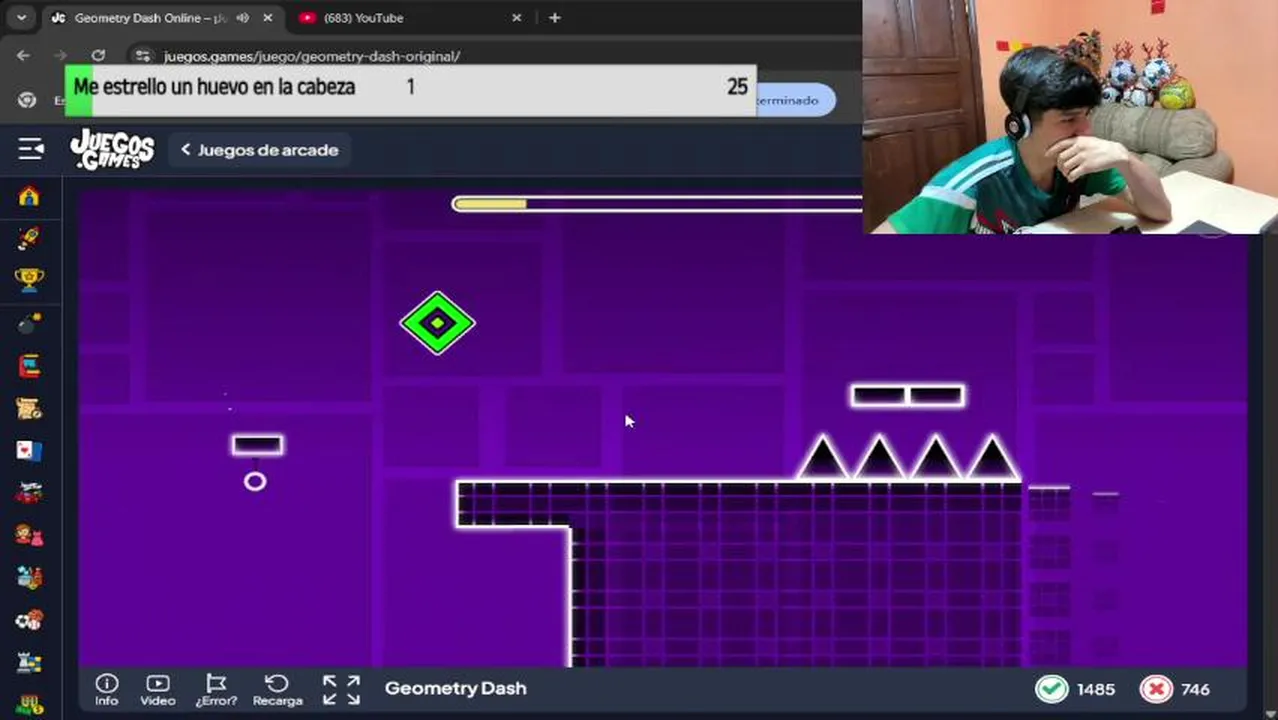Like the game with green checkmark
This screenshot has width=1278, height=720.
(1051, 689)
